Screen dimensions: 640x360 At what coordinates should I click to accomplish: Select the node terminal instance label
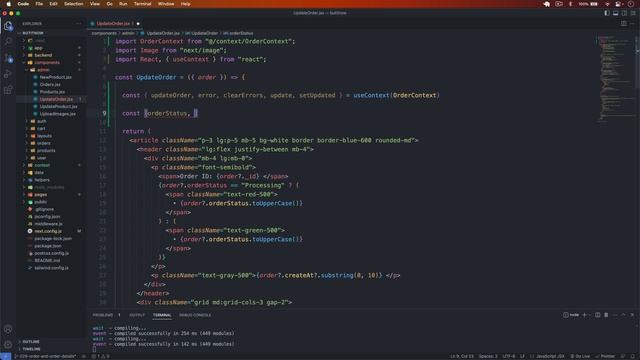pyautogui.click(x=571, y=315)
